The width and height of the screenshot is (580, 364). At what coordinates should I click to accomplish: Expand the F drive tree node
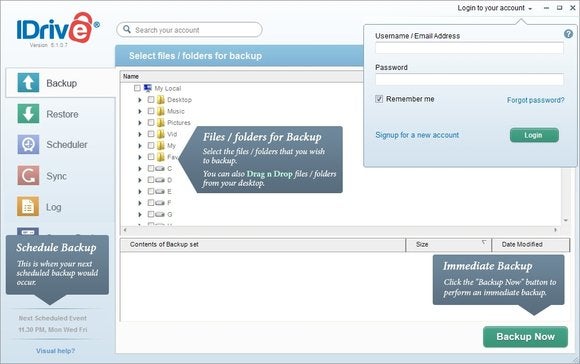[x=140, y=203]
